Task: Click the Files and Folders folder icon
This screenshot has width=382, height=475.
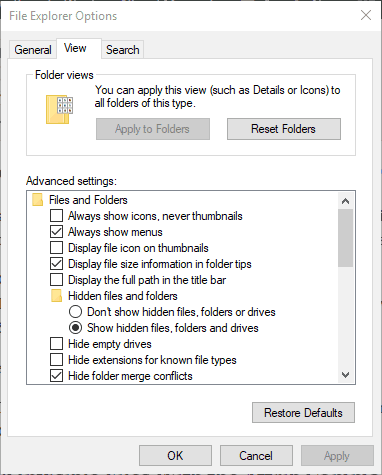Action: (38, 200)
